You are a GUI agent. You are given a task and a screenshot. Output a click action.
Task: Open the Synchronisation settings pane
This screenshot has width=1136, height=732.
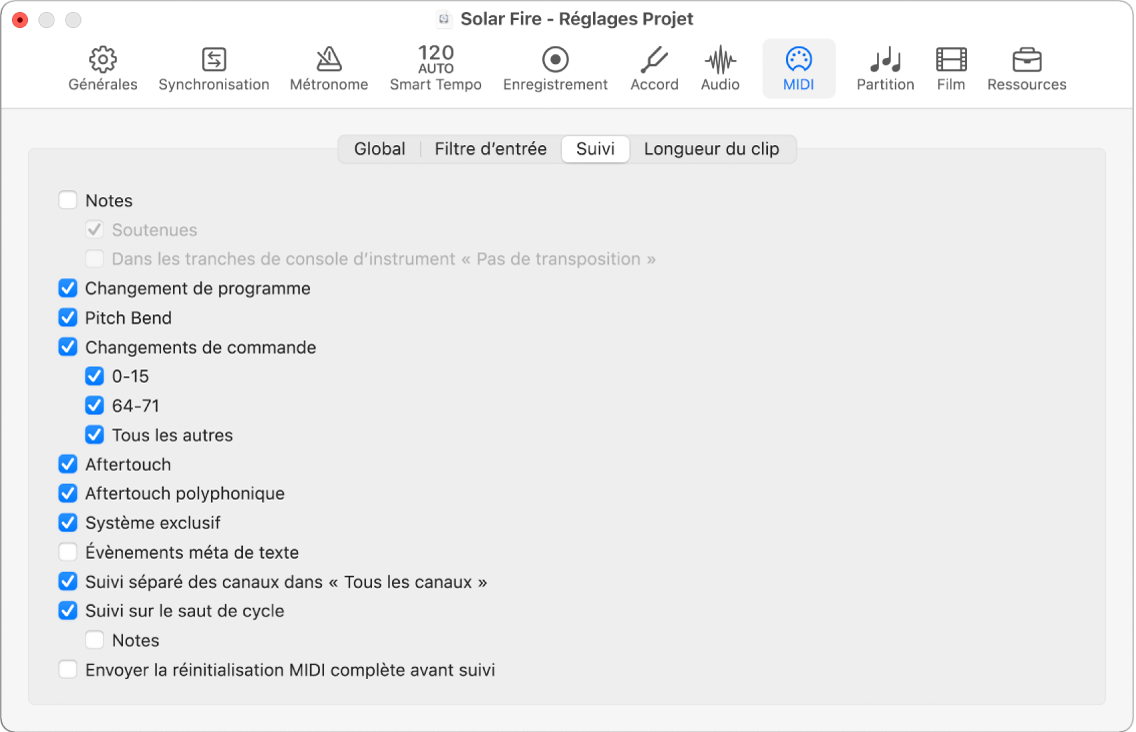214,60
